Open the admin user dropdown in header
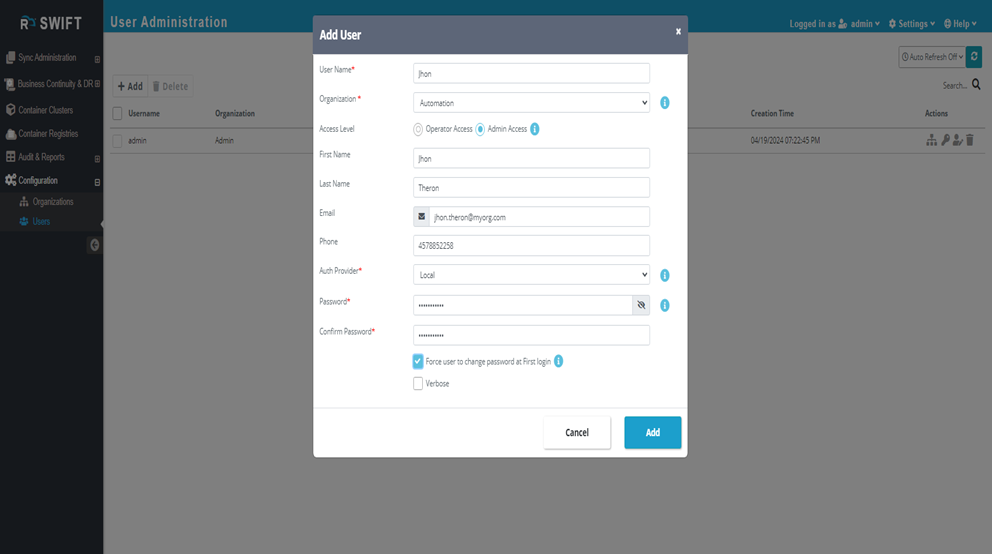The width and height of the screenshot is (992, 554). (859, 23)
